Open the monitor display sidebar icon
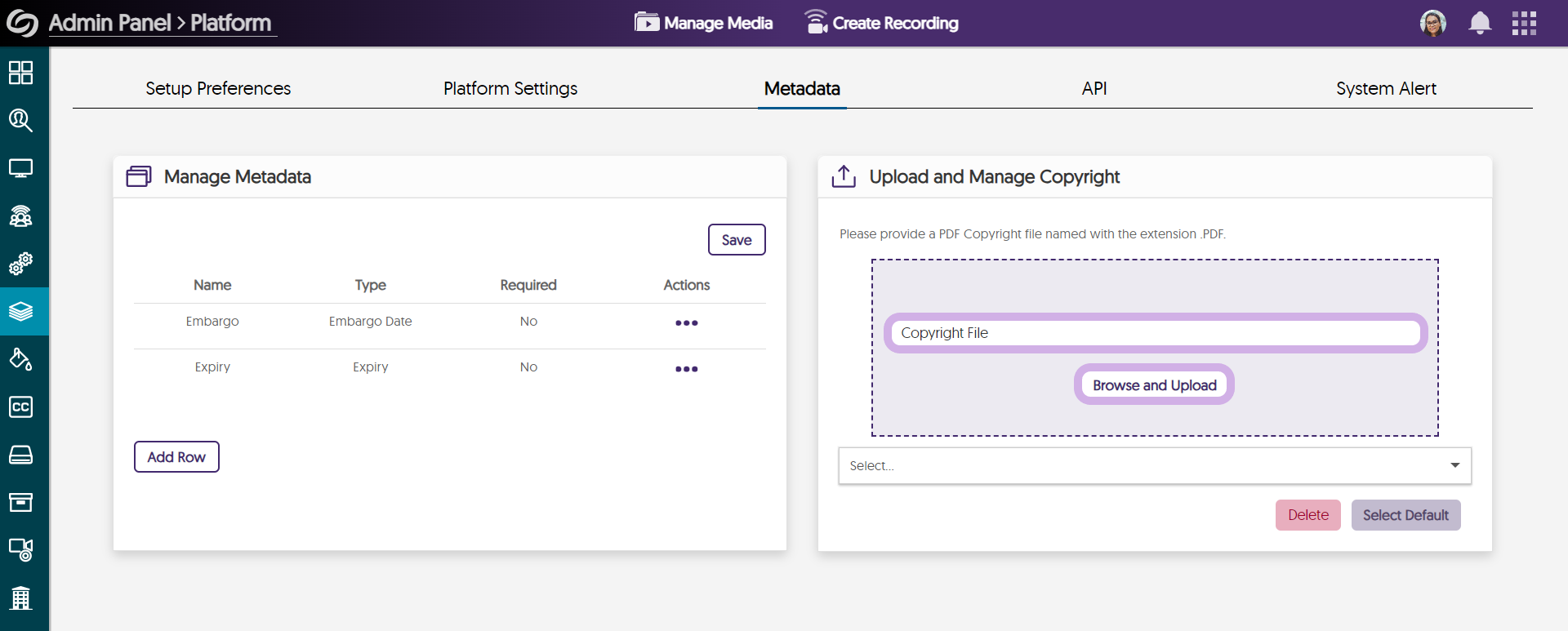This screenshot has height=631, width=1568. pos(20,168)
